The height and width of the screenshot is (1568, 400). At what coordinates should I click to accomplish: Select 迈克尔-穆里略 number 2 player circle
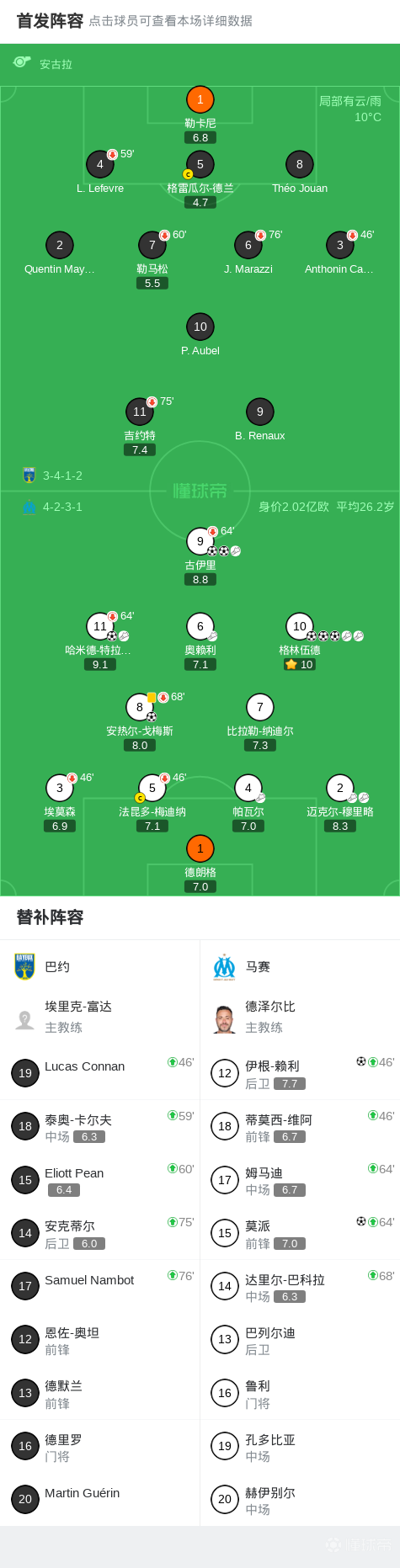coord(339,788)
